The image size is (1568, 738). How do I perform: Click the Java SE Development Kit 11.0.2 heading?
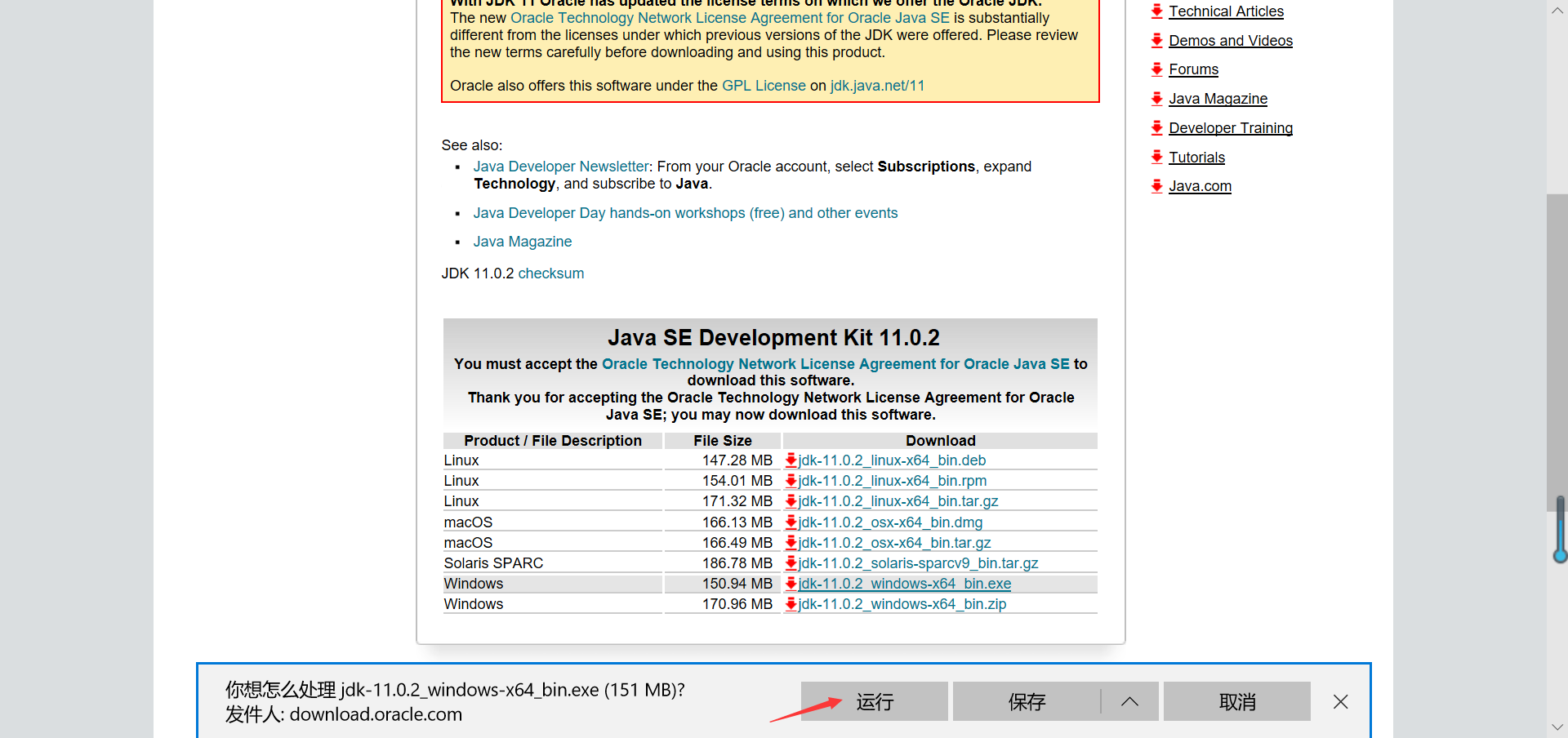(x=773, y=338)
